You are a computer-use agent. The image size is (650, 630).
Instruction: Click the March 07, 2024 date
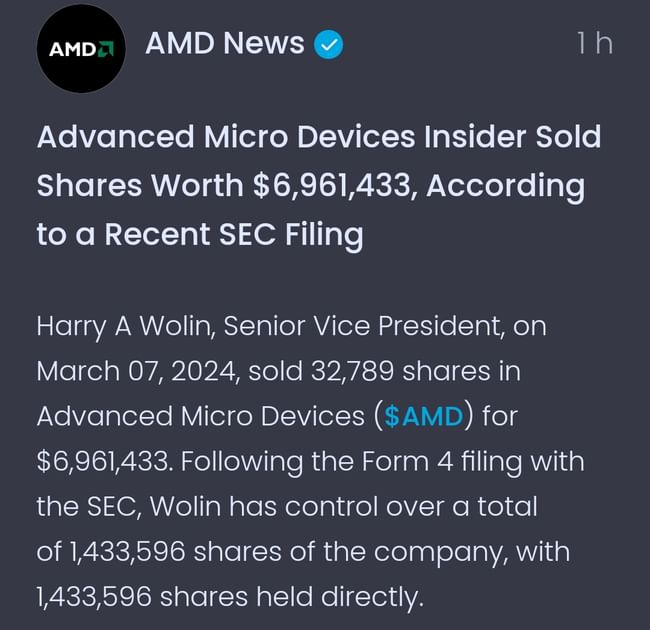[x=137, y=371]
